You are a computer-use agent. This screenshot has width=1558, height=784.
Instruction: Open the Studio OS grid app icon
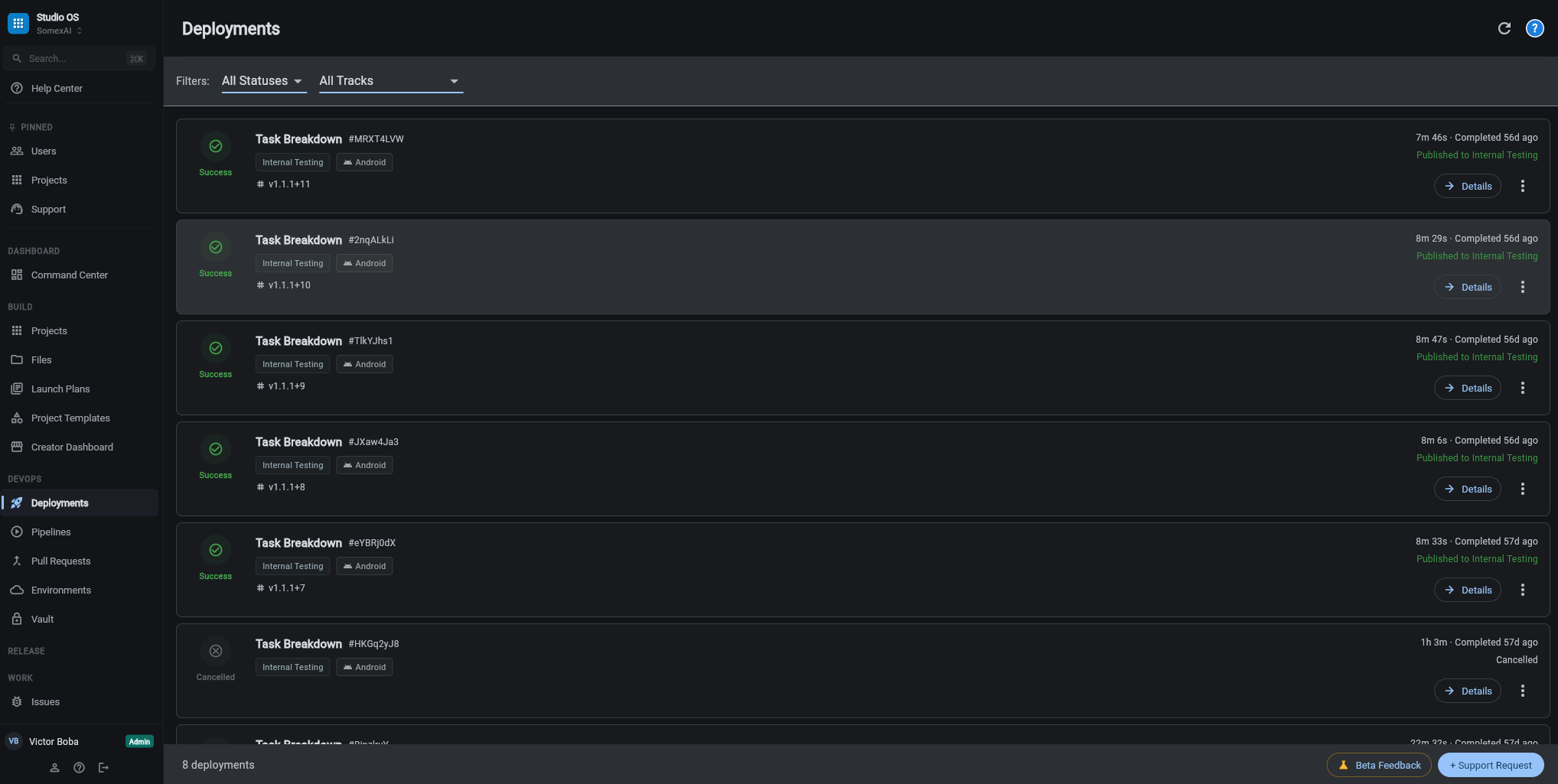[18, 22]
